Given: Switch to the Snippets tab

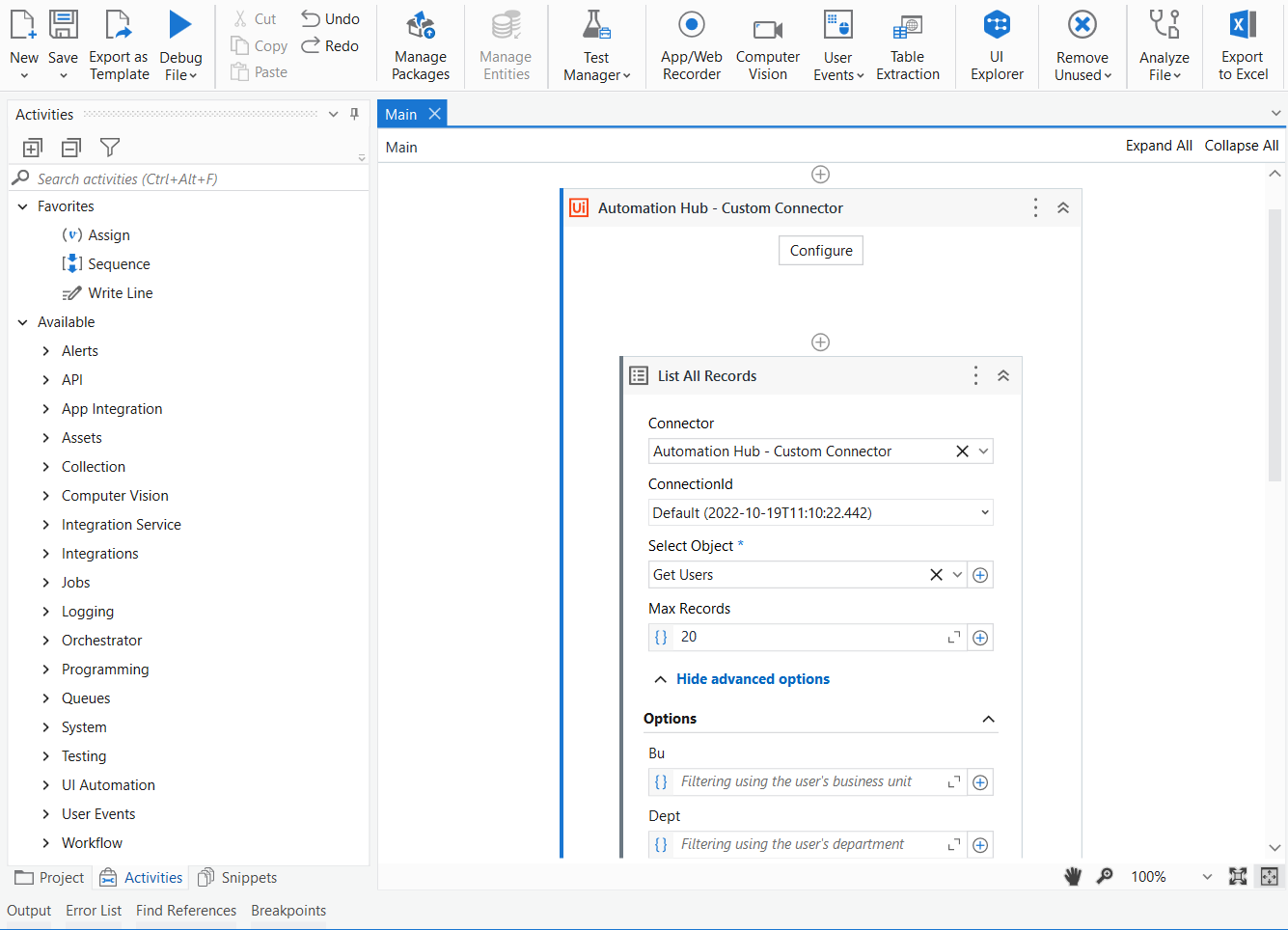Looking at the screenshot, I should click(237, 877).
